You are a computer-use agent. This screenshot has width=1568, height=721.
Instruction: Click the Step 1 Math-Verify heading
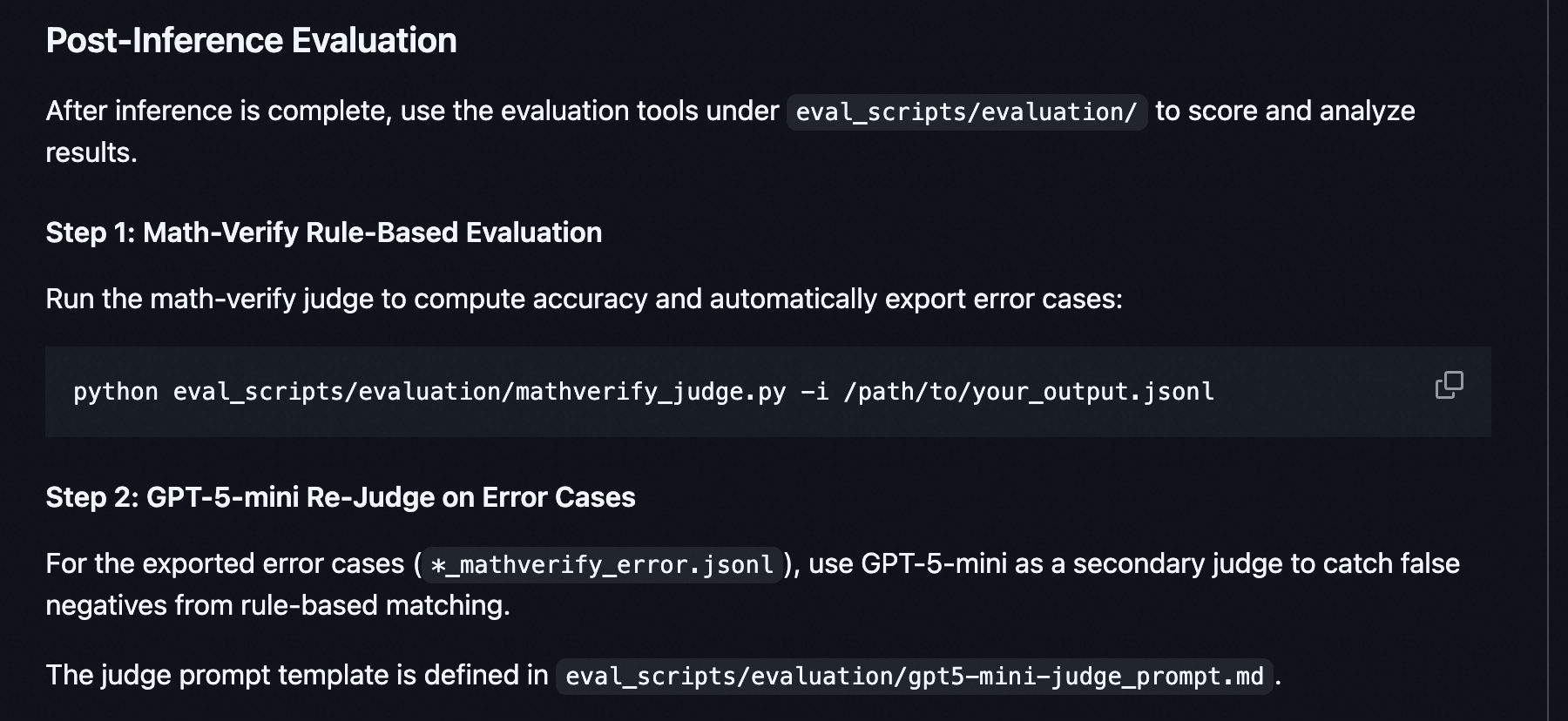[323, 232]
